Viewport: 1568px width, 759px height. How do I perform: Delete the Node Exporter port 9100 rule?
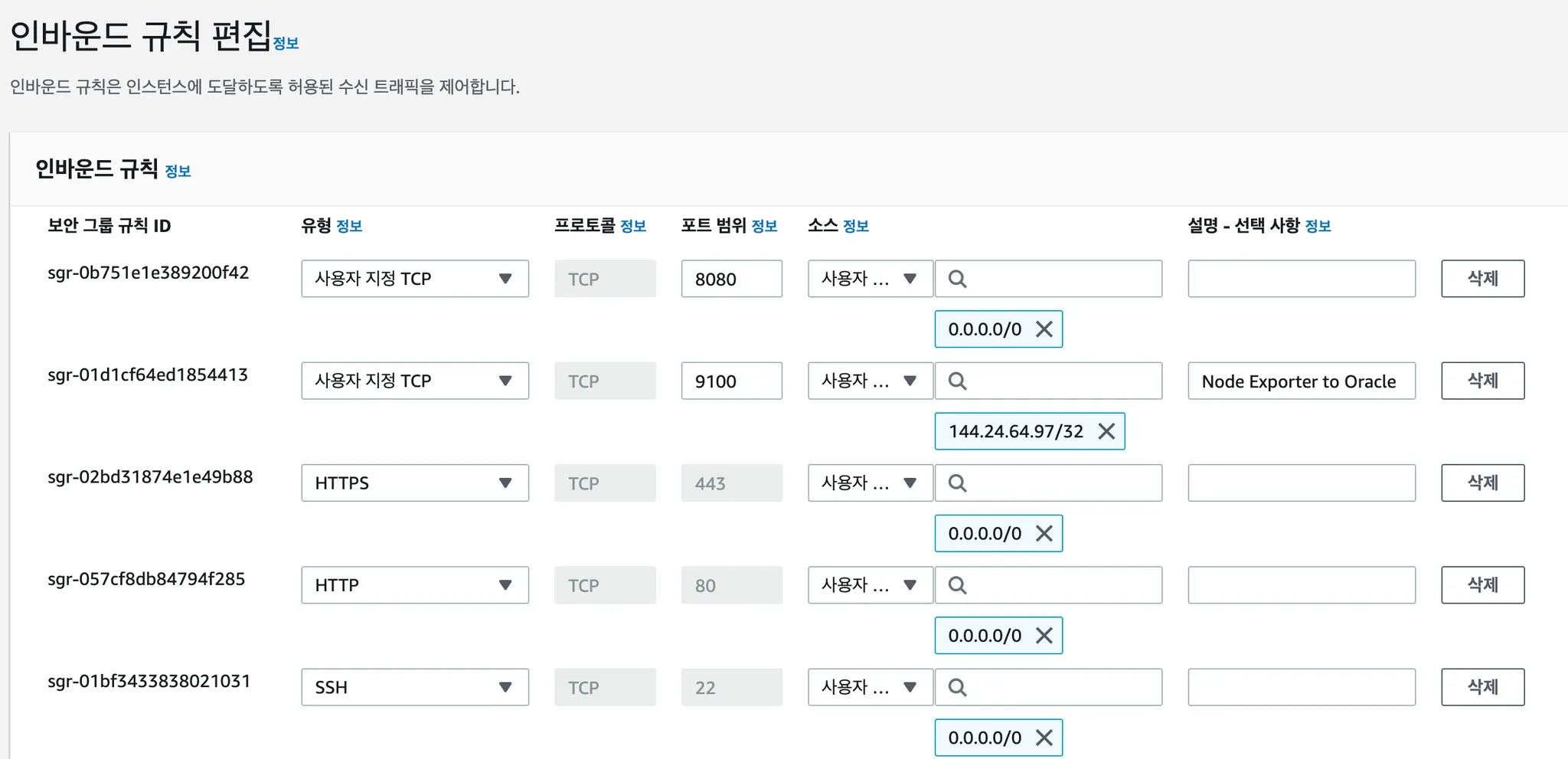[x=1482, y=381]
